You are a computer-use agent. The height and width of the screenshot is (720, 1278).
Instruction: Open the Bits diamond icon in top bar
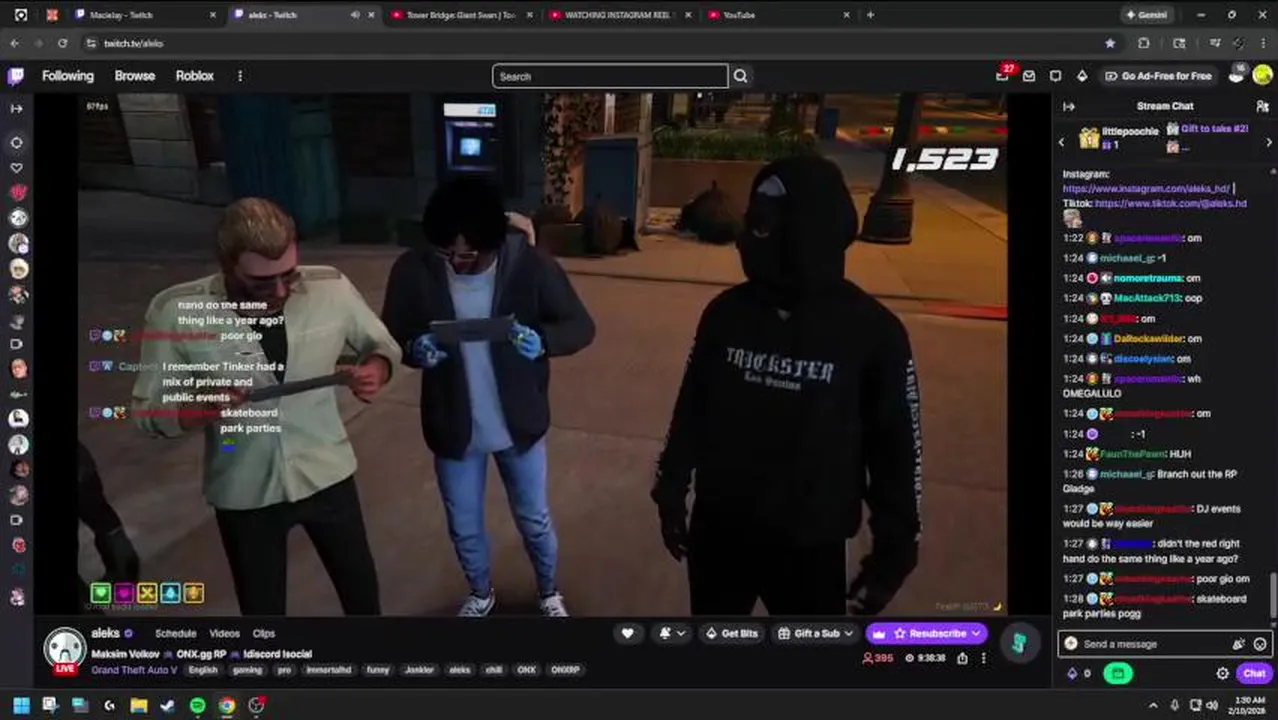pyautogui.click(x=1082, y=76)
